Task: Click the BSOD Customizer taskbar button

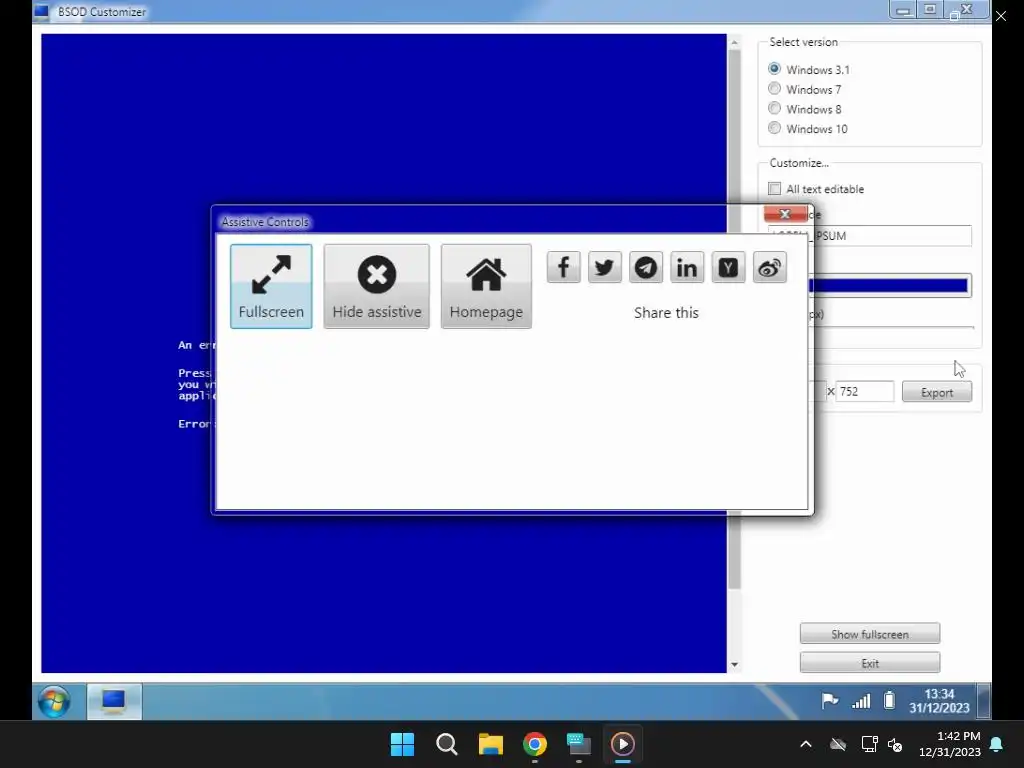Action: [x=114, y=701]
